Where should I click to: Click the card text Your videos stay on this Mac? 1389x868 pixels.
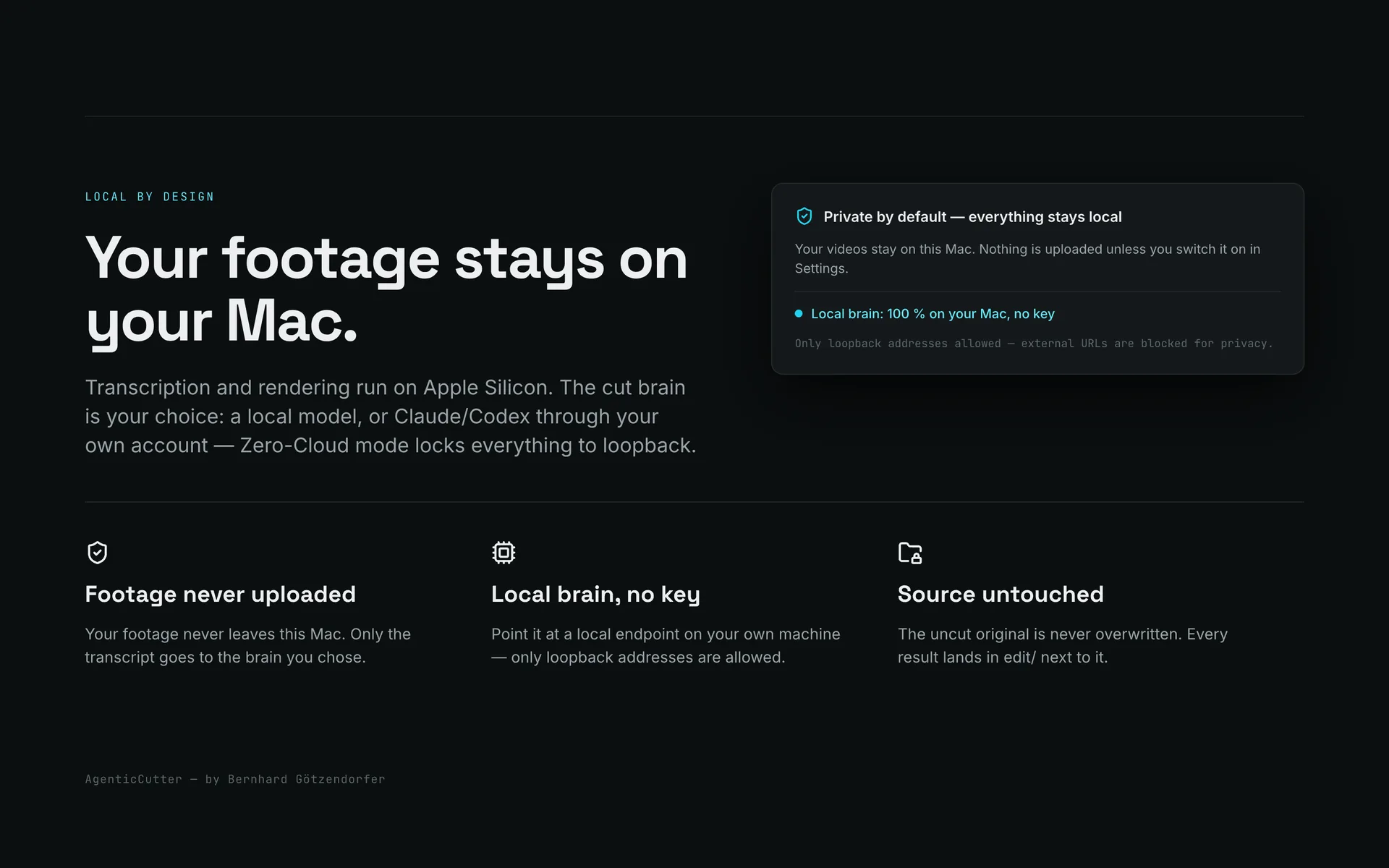pyautogui.click(x=1027, y=258)
